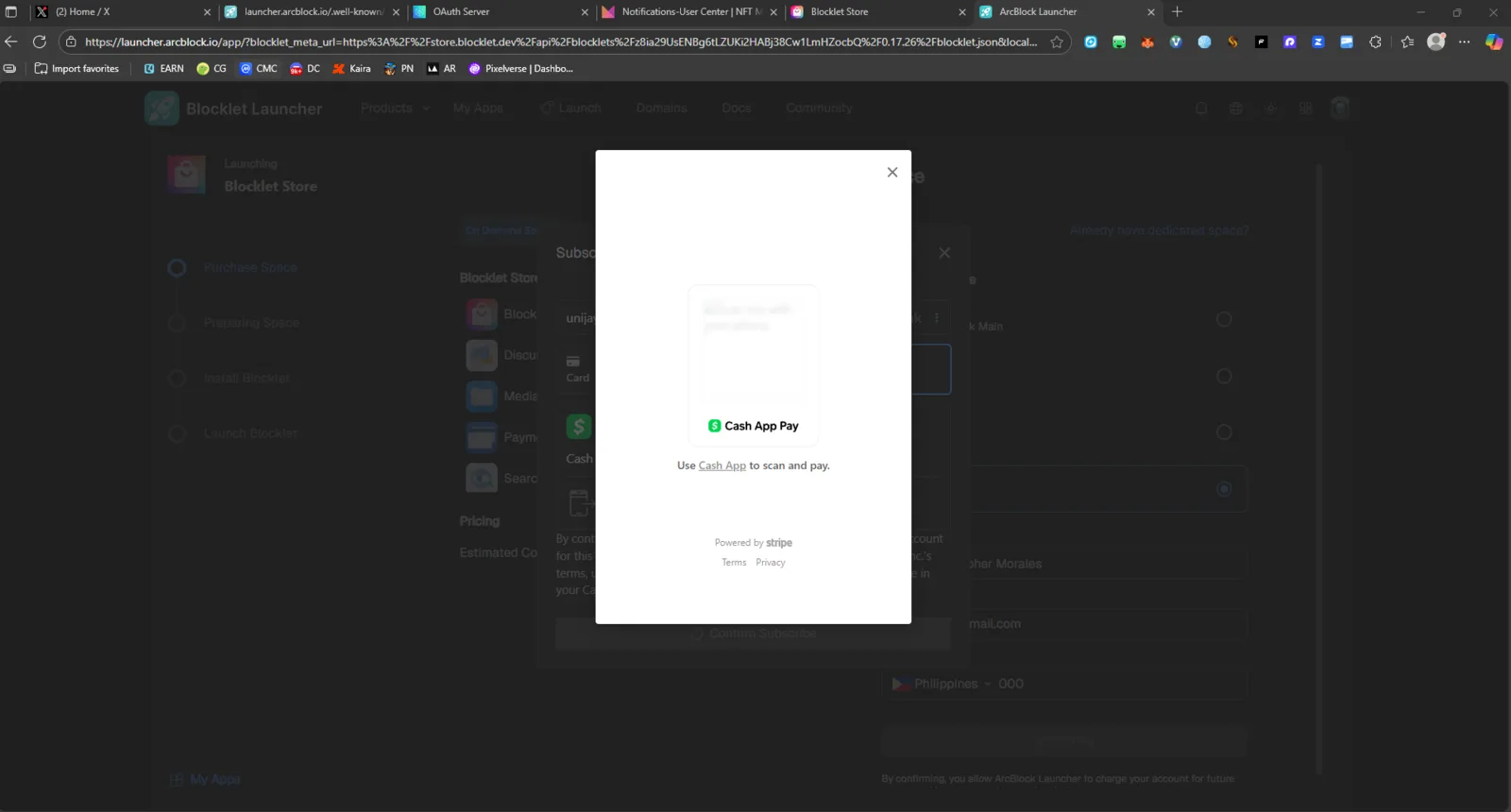
Task: Open the purple R extension icon
Action: pyautogui.click(x=1290, y=42)
